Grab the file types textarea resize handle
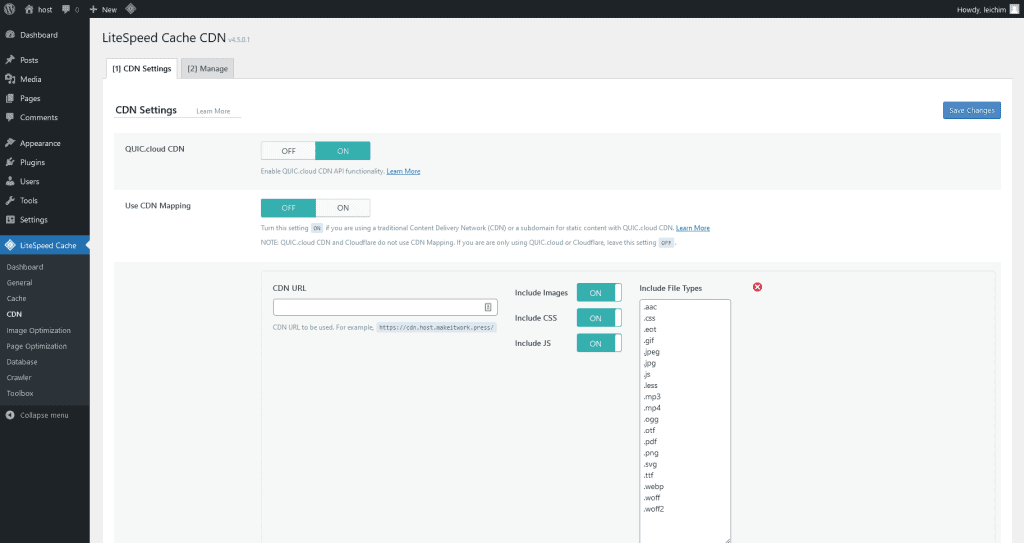The image size is (1024, 543). tap(728, 540)
